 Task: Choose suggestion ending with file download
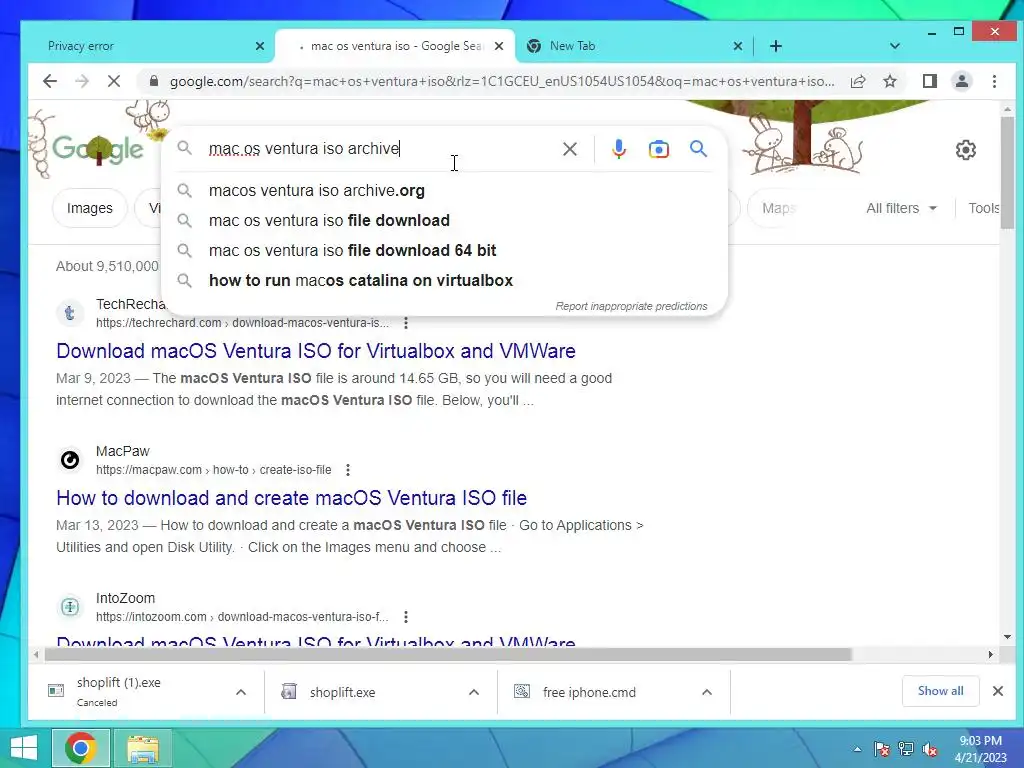(x=444, y=221)
